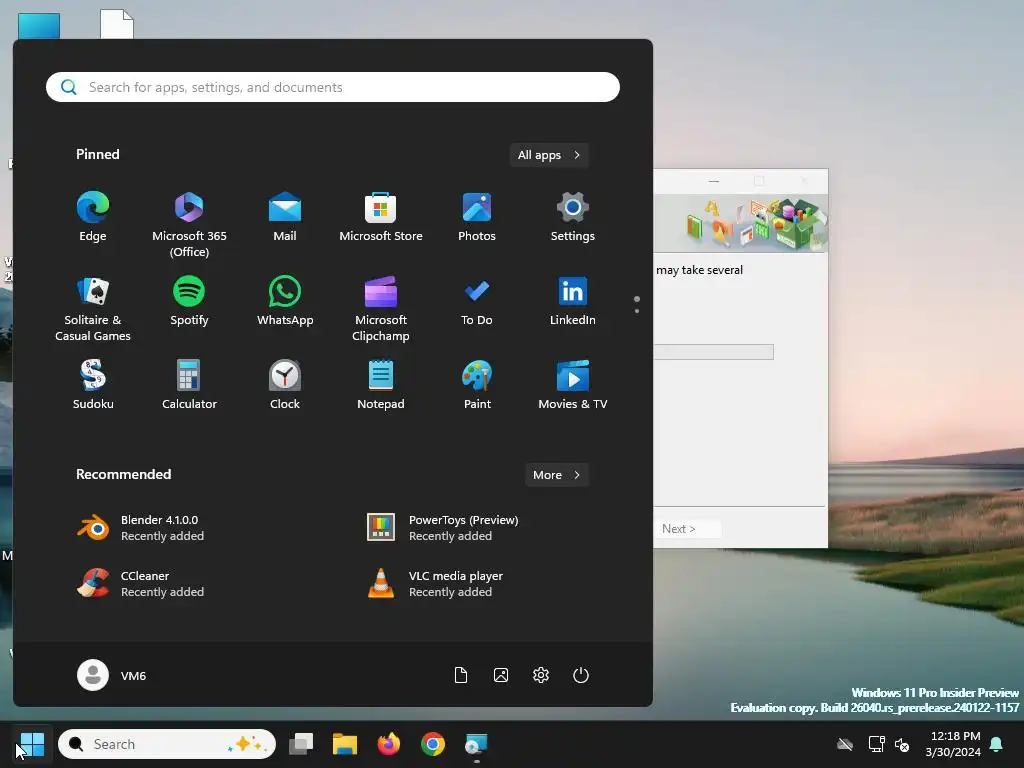This screenshot has height=768, width=1024.
Task: Click Next in the installer window
Action: [x=688, y=529]
